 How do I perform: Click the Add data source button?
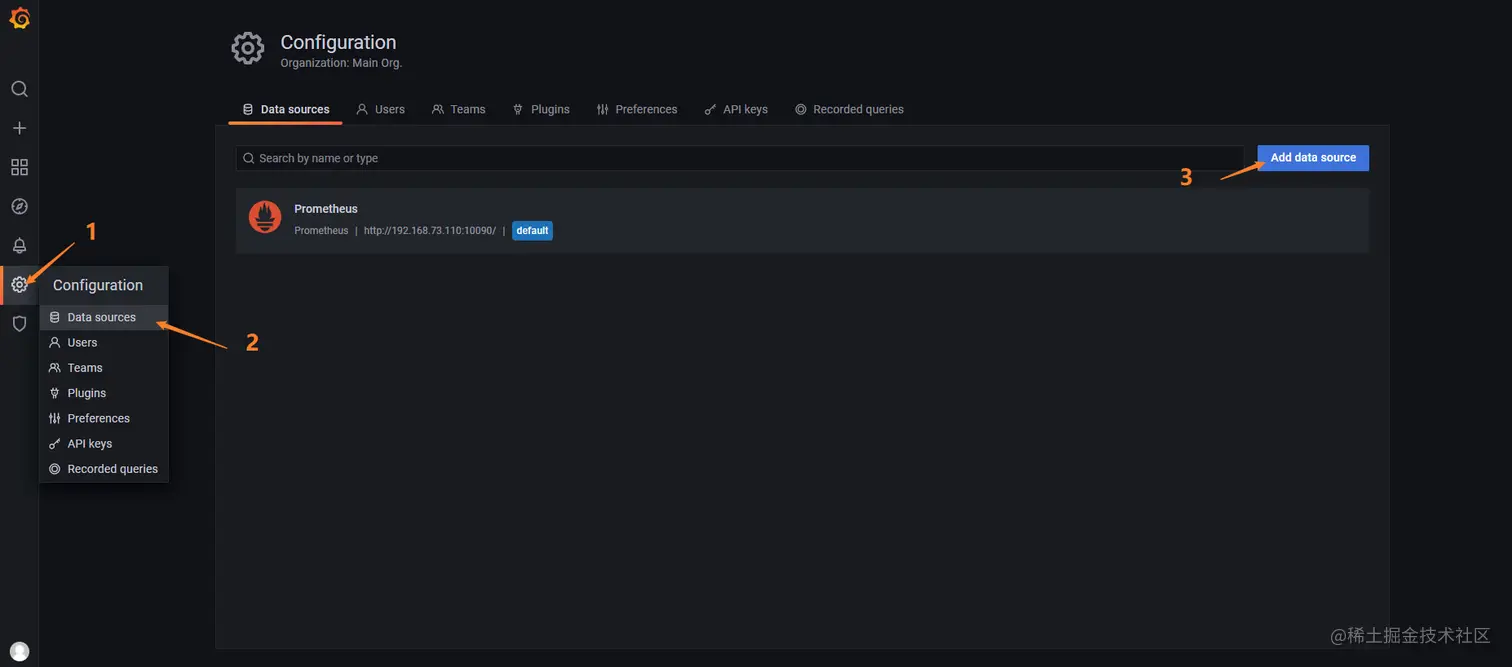(1312, 157)
